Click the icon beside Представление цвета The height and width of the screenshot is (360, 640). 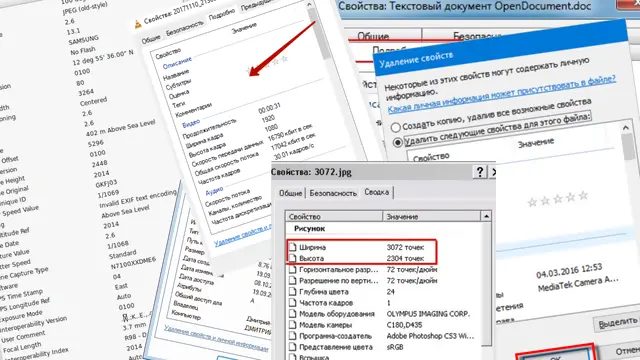tap(292, 347)
